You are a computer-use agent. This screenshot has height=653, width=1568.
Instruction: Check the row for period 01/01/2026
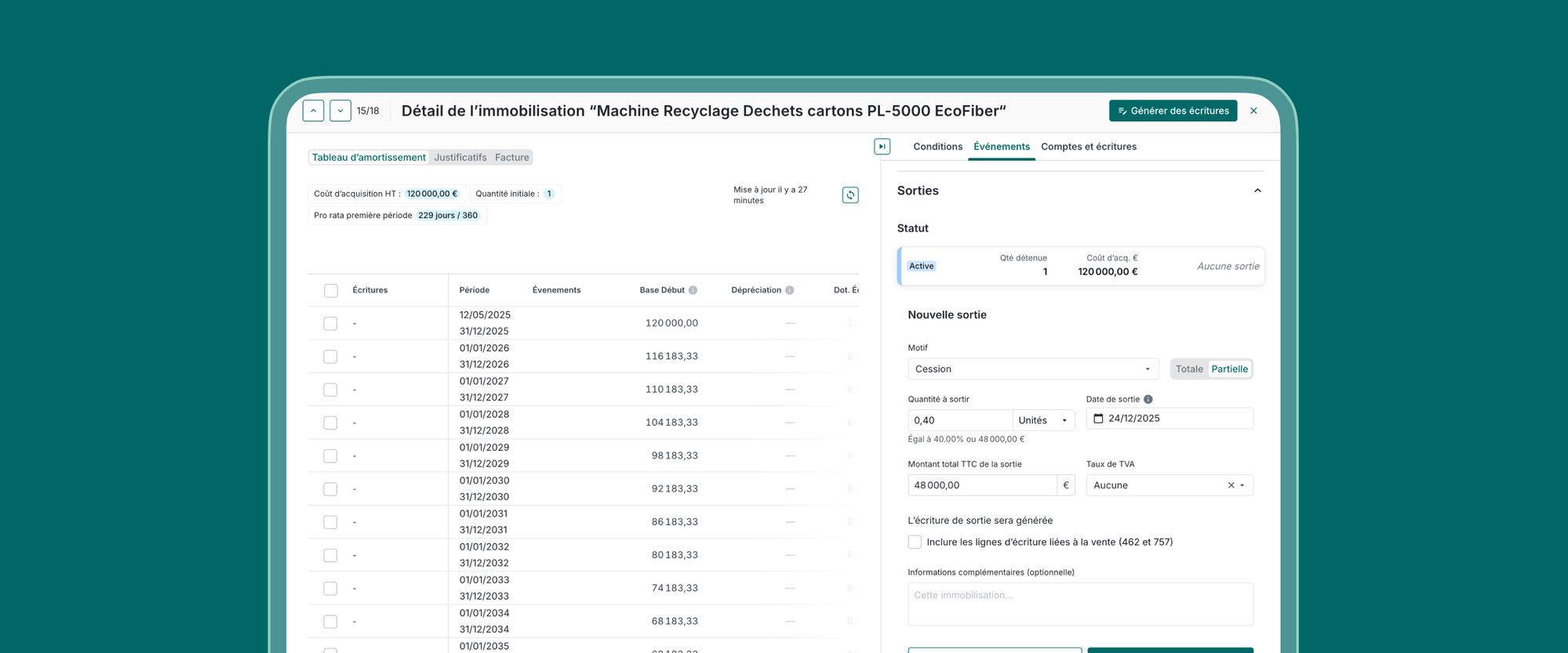tap(330, 357)
